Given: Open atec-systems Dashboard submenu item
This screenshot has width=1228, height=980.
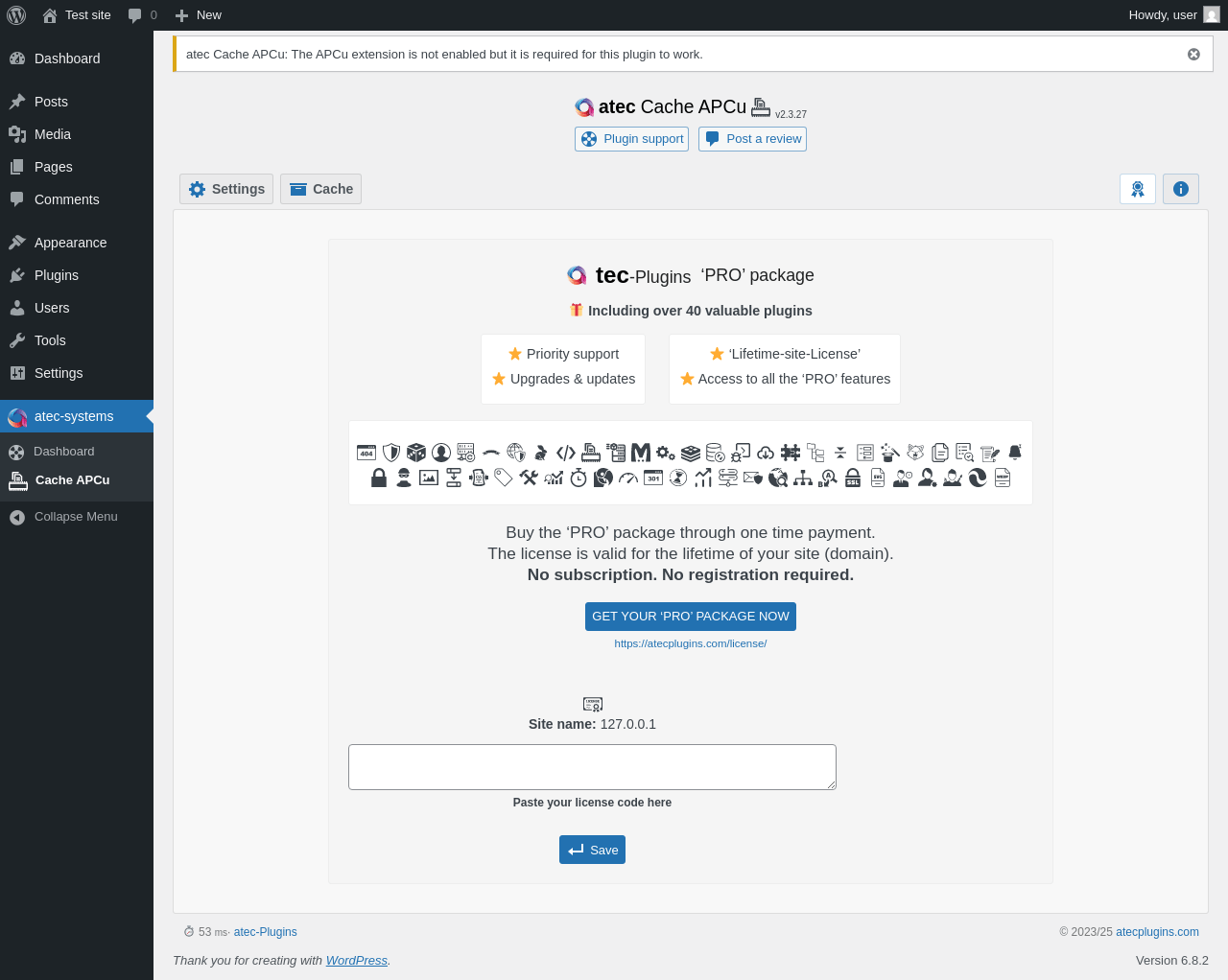Looking at the screenshot, I should point(77,452).
